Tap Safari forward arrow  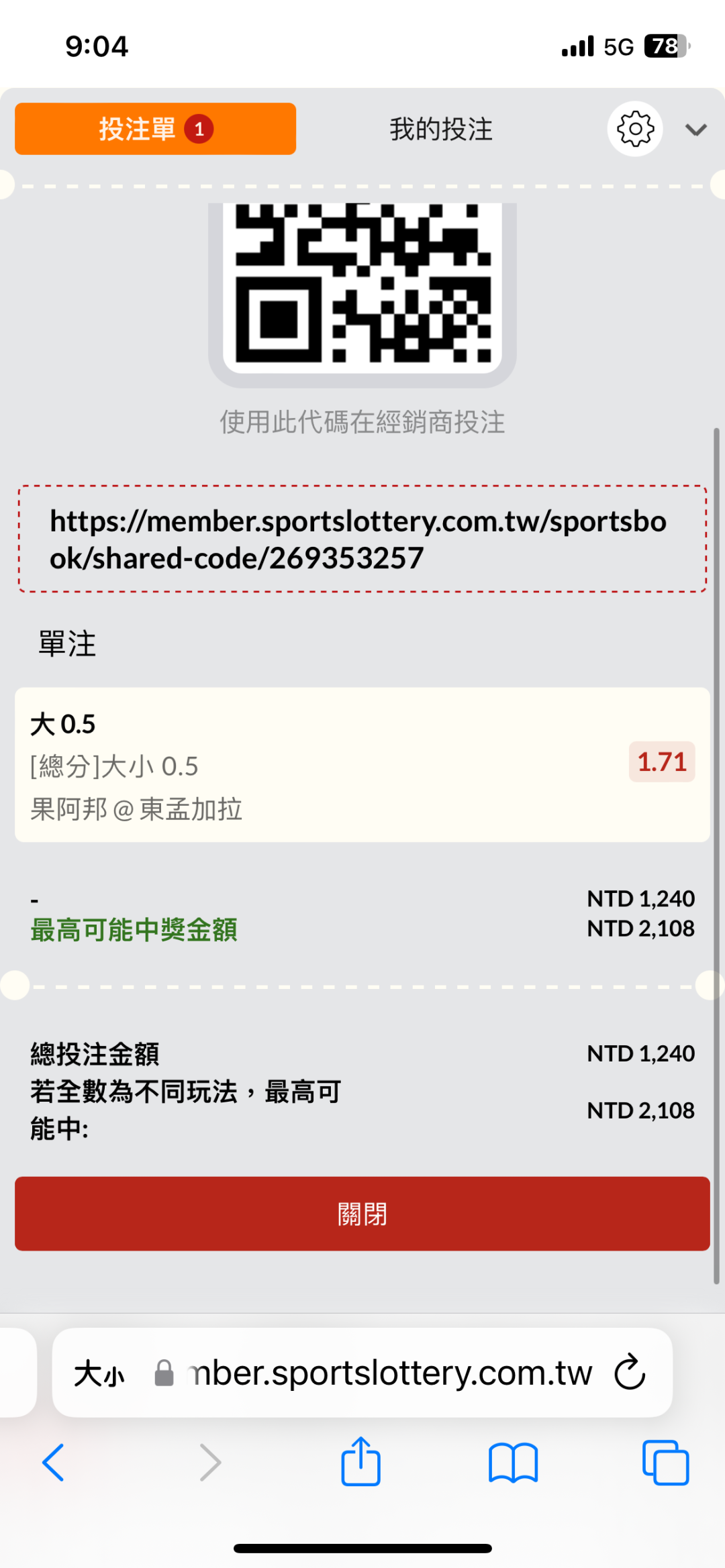click(x=210, y=1463)
